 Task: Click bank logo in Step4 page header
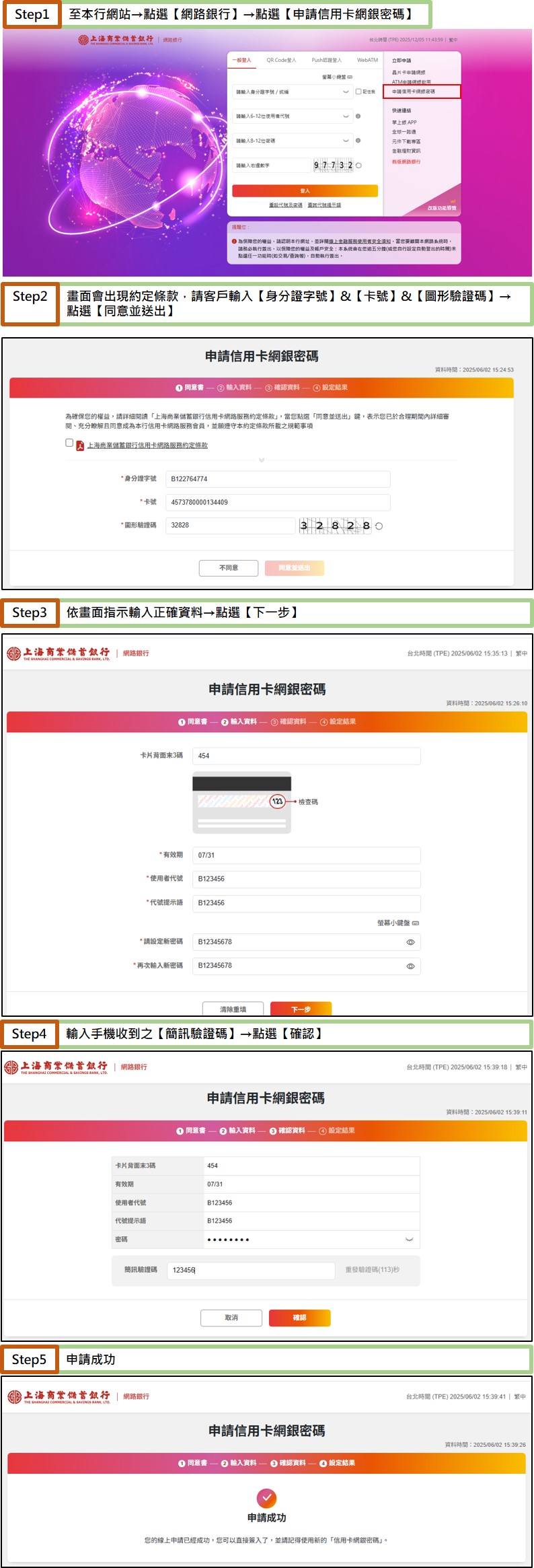(x=56, y=1067)
